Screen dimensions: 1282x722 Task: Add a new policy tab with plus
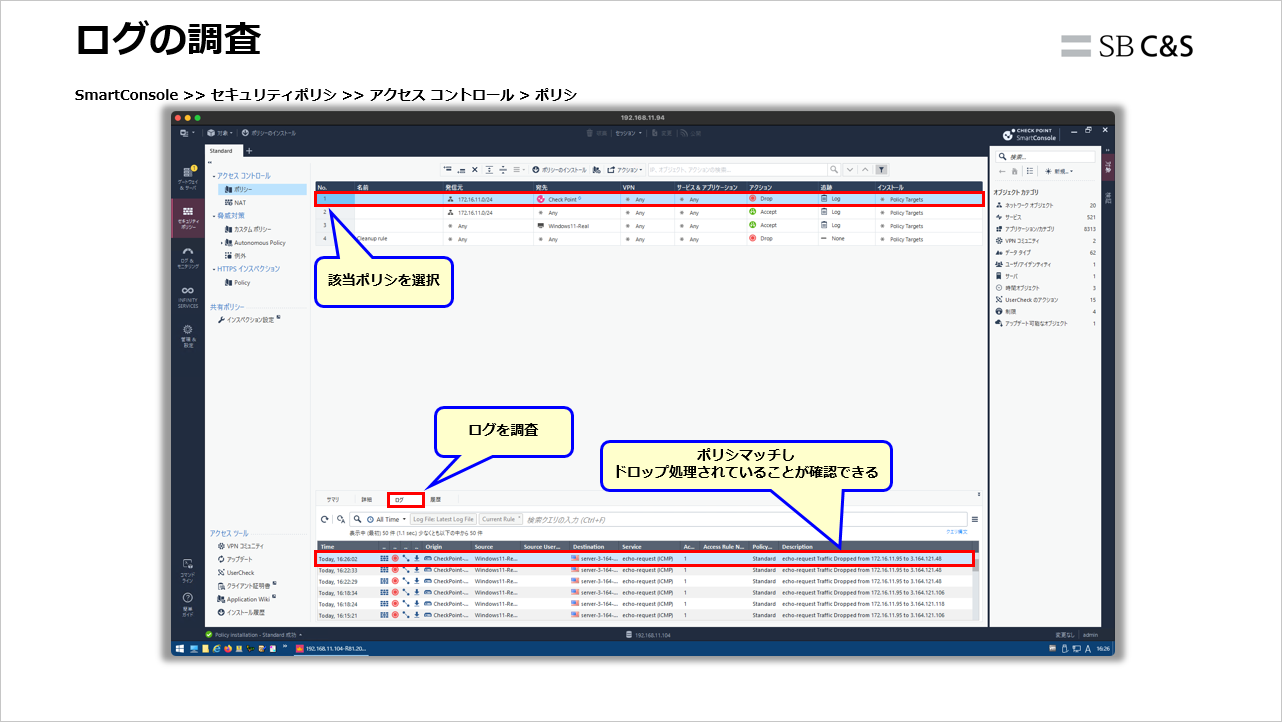click(x=248, y=151)
